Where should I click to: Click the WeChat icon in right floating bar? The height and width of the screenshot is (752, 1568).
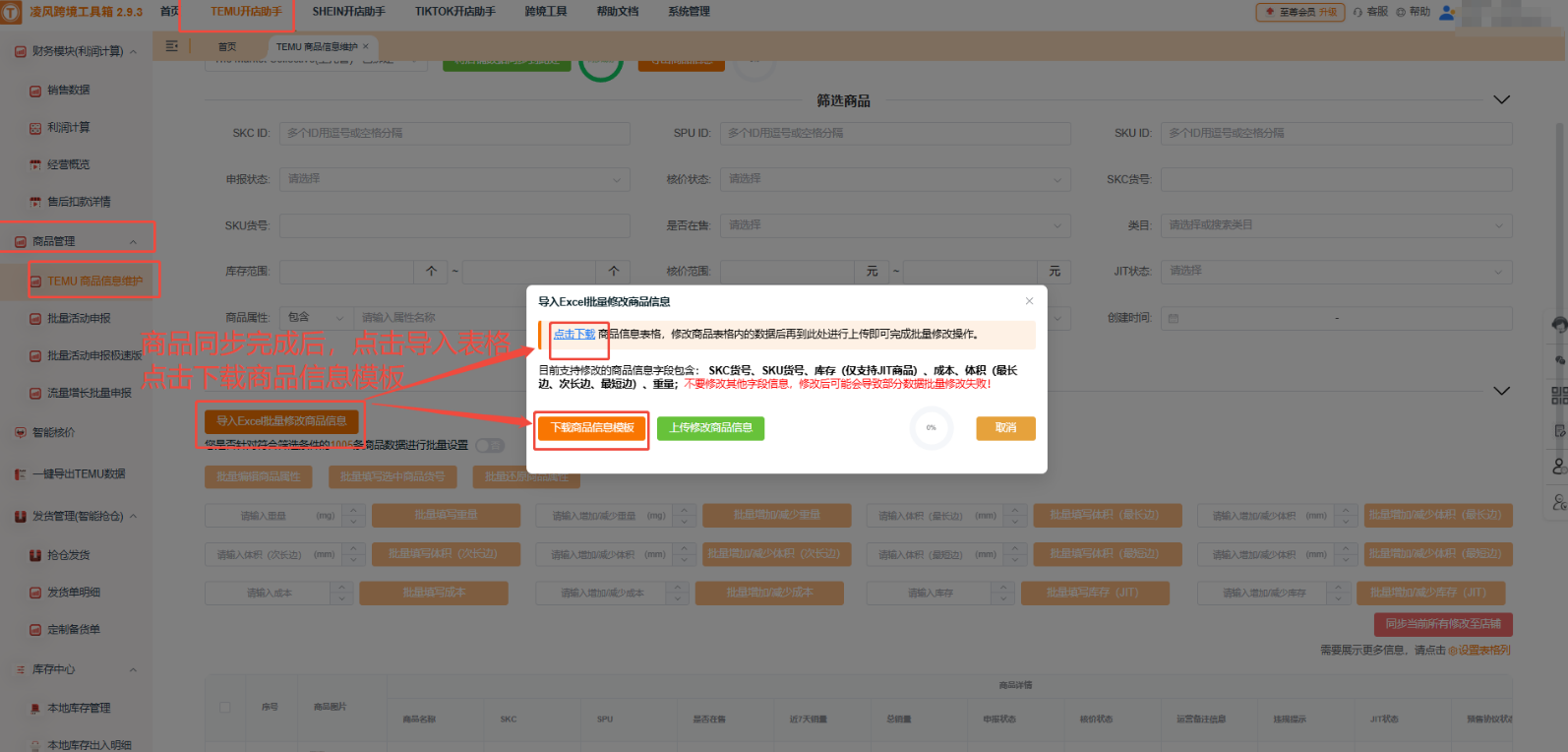click(1559, 359)
